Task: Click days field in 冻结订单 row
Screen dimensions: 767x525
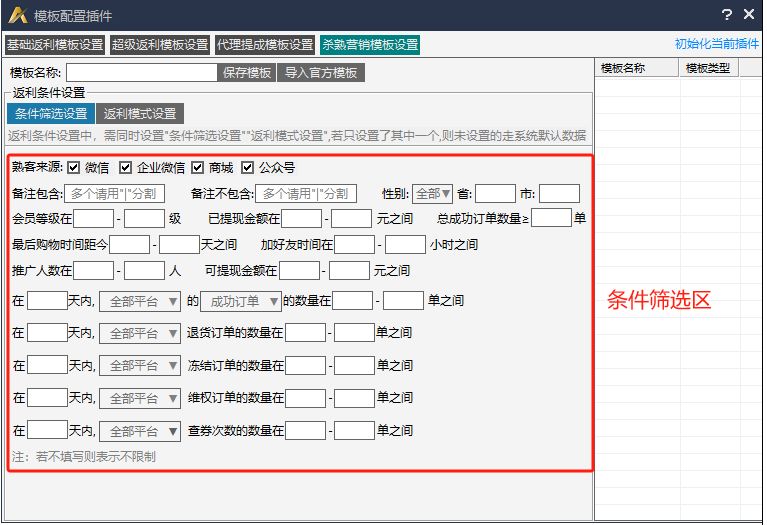Action: coord(47,365)
